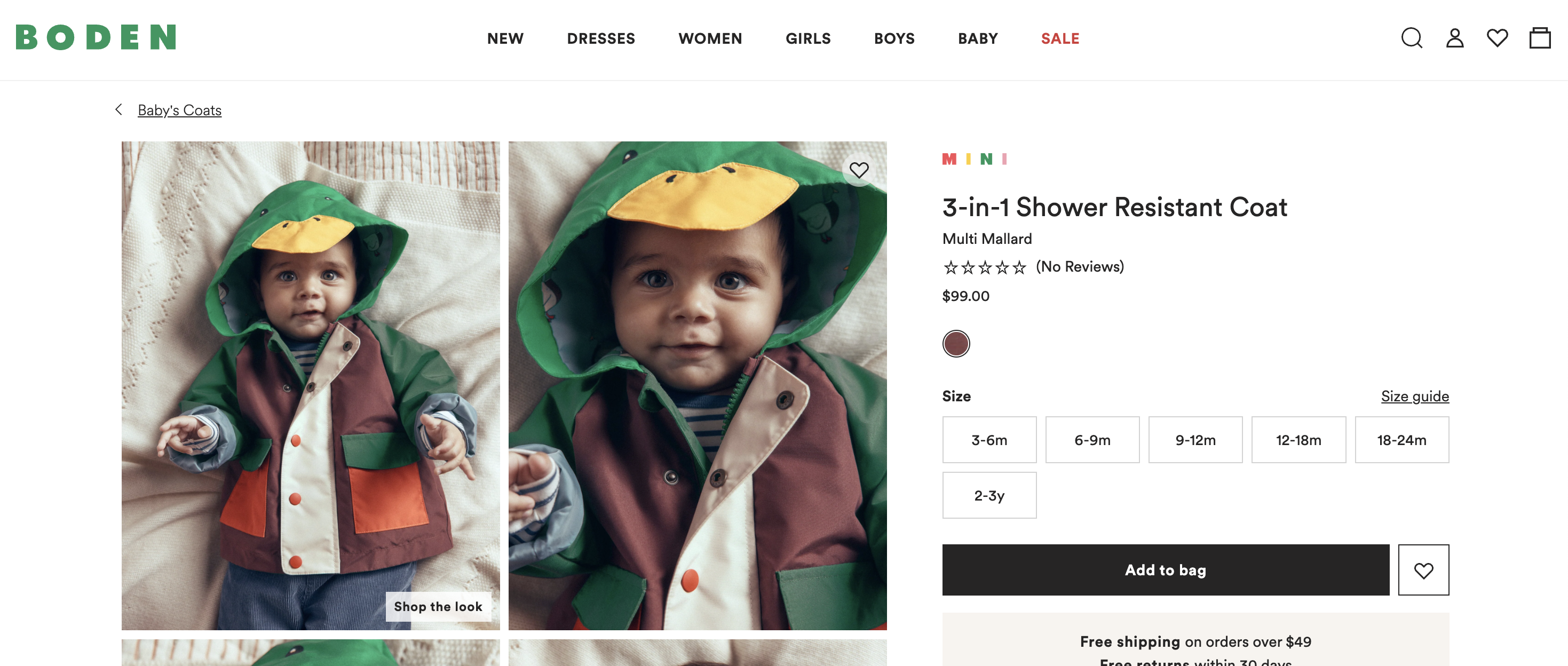Click Shop the look on photo
The width and height of the screenshot is (1568, 666).
click(x=438, y=606)
